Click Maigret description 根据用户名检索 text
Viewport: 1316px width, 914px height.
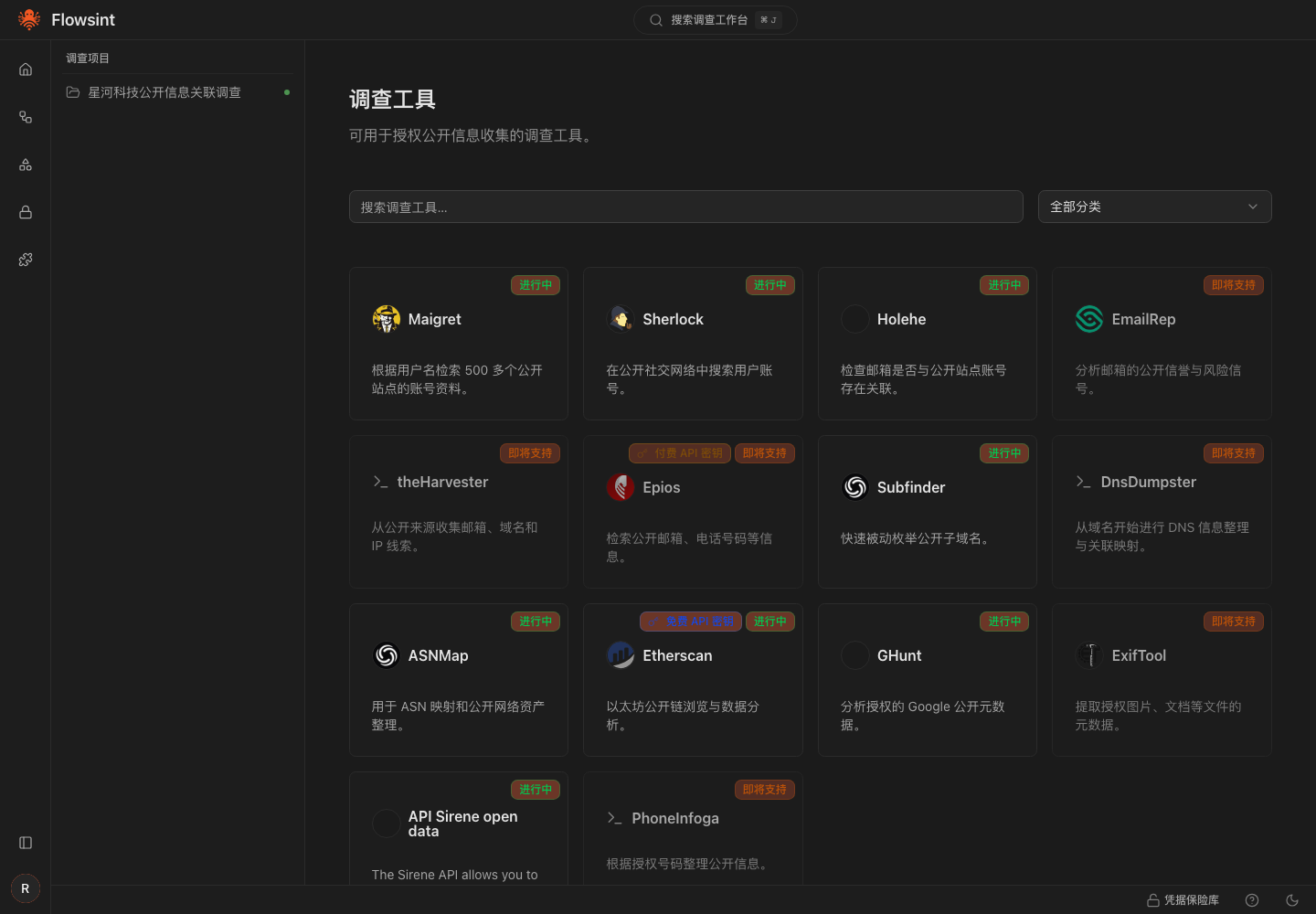pyautogui.click(x=457, y=379)
